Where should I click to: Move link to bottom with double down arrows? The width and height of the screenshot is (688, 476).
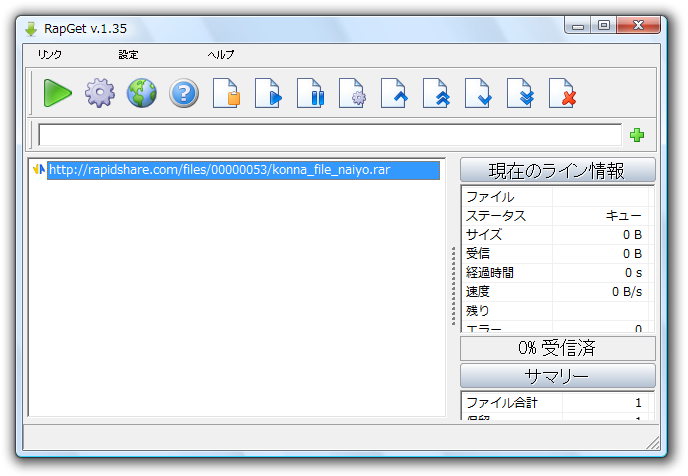click(x=520, y=93)
